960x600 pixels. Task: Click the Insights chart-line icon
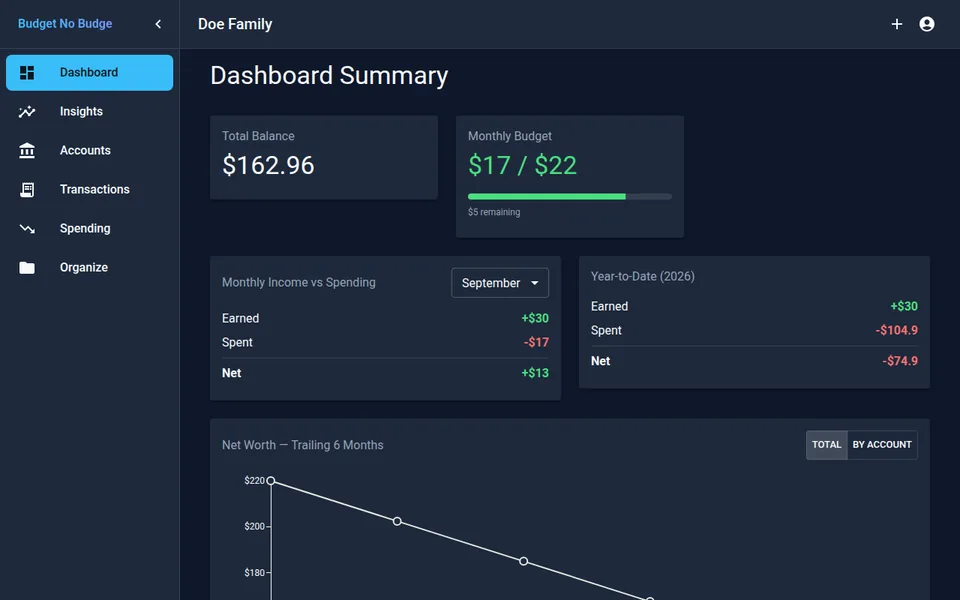pyautogui.click(x=27, y=111)
